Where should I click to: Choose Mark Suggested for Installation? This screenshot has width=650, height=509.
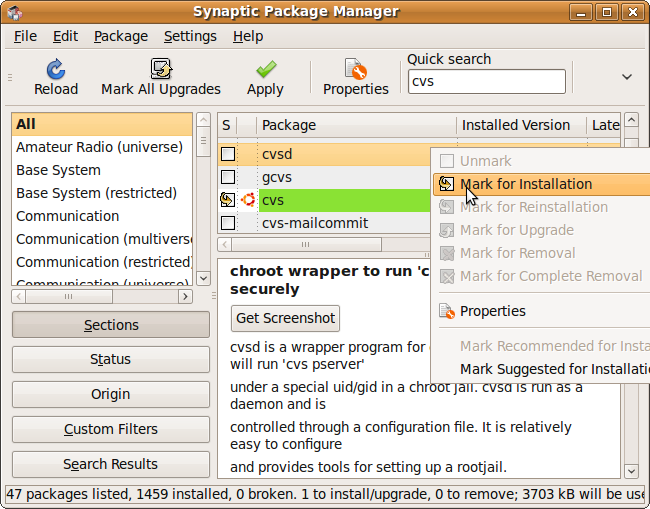coord(541,369)
